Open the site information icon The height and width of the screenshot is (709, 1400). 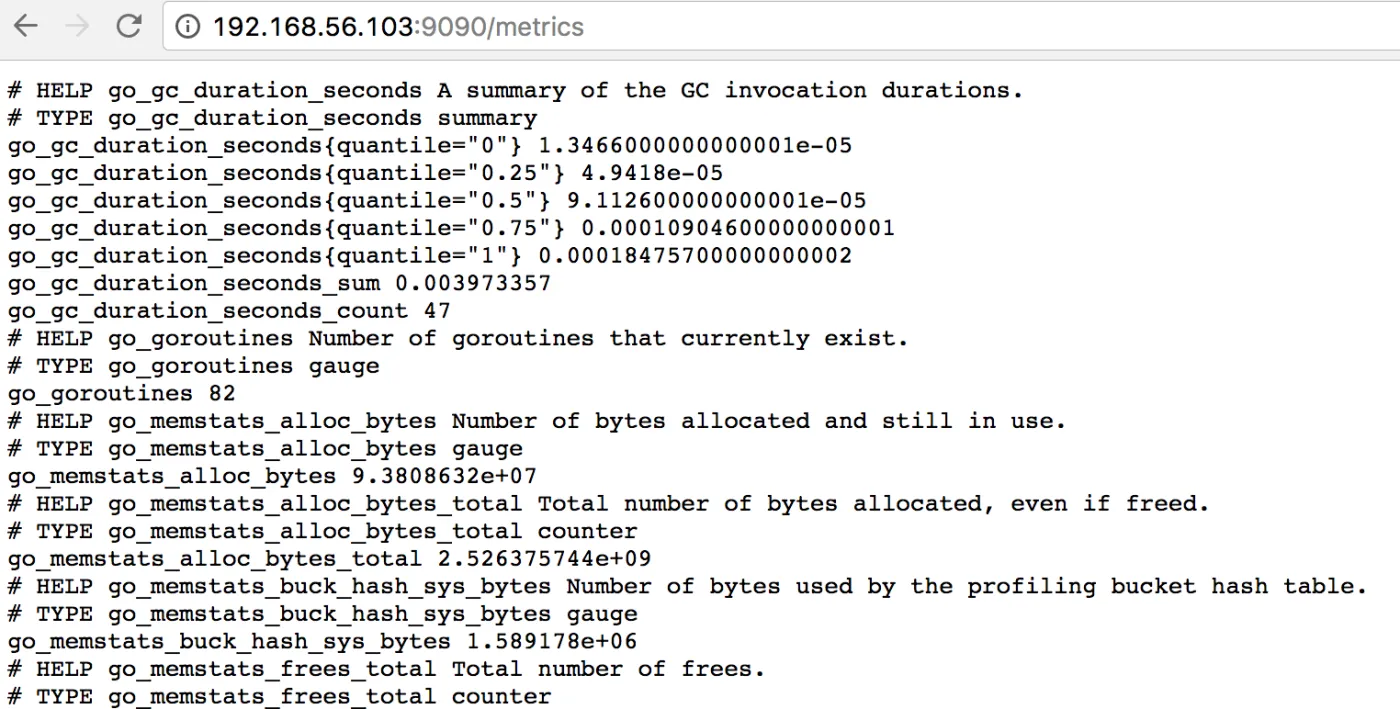187,26
